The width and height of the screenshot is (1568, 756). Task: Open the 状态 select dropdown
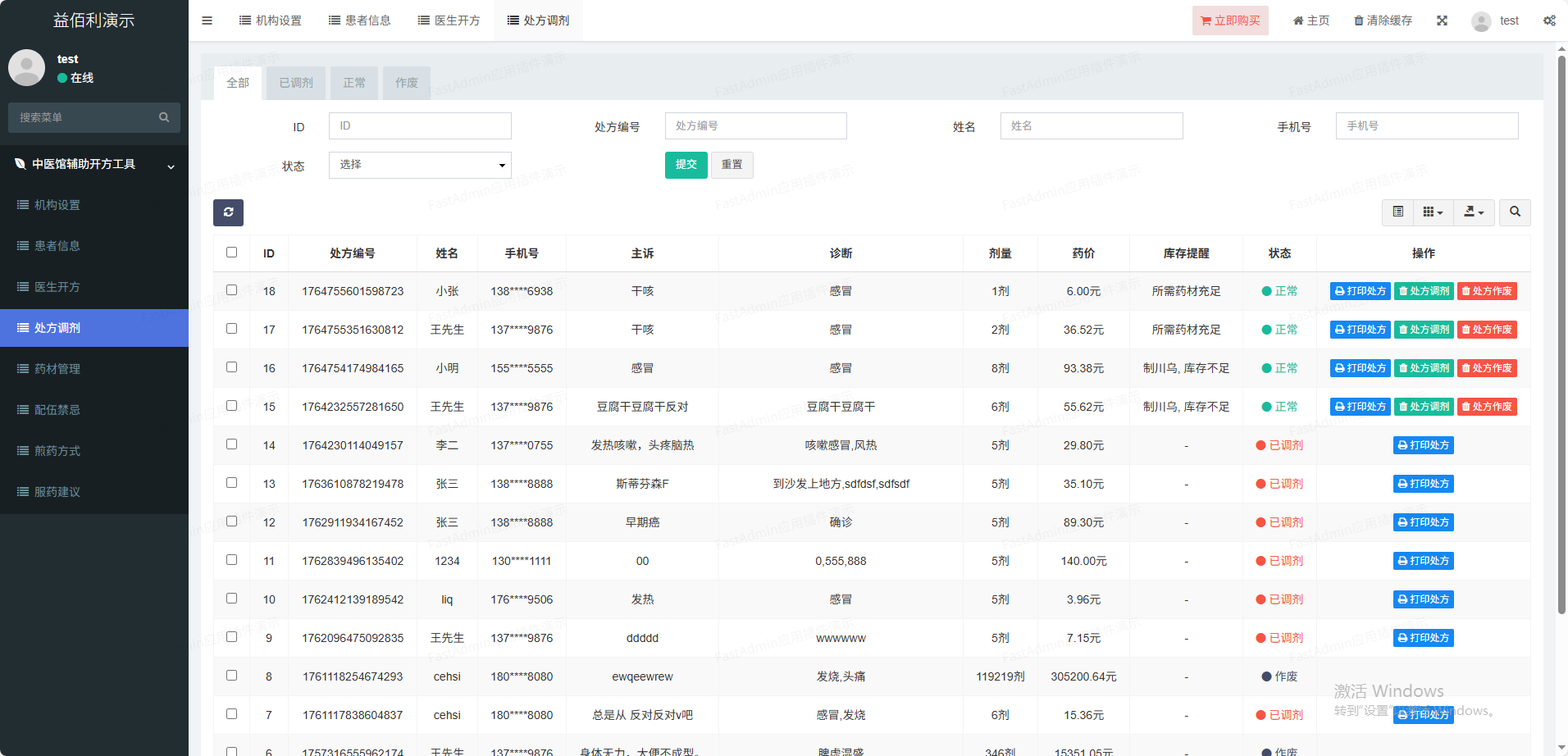coord(420,165)
